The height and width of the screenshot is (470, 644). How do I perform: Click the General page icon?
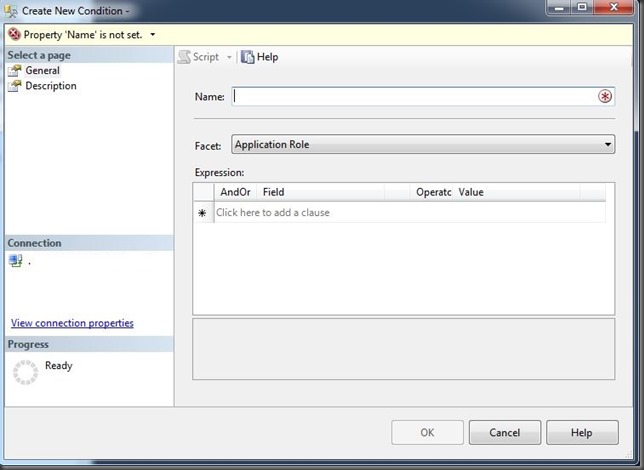click(x=15, y=71)
